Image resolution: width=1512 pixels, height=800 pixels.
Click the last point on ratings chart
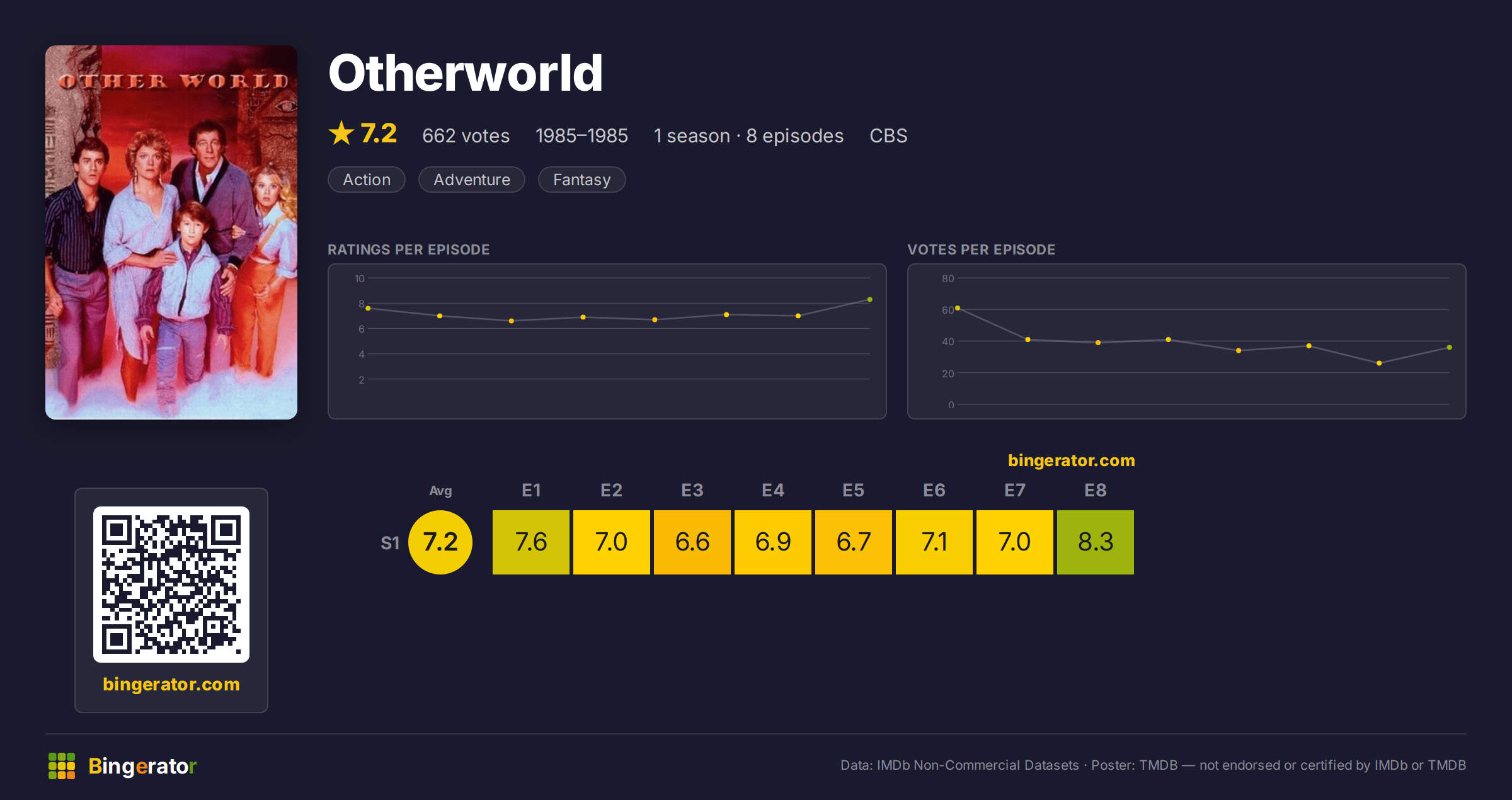coord(870,300)
